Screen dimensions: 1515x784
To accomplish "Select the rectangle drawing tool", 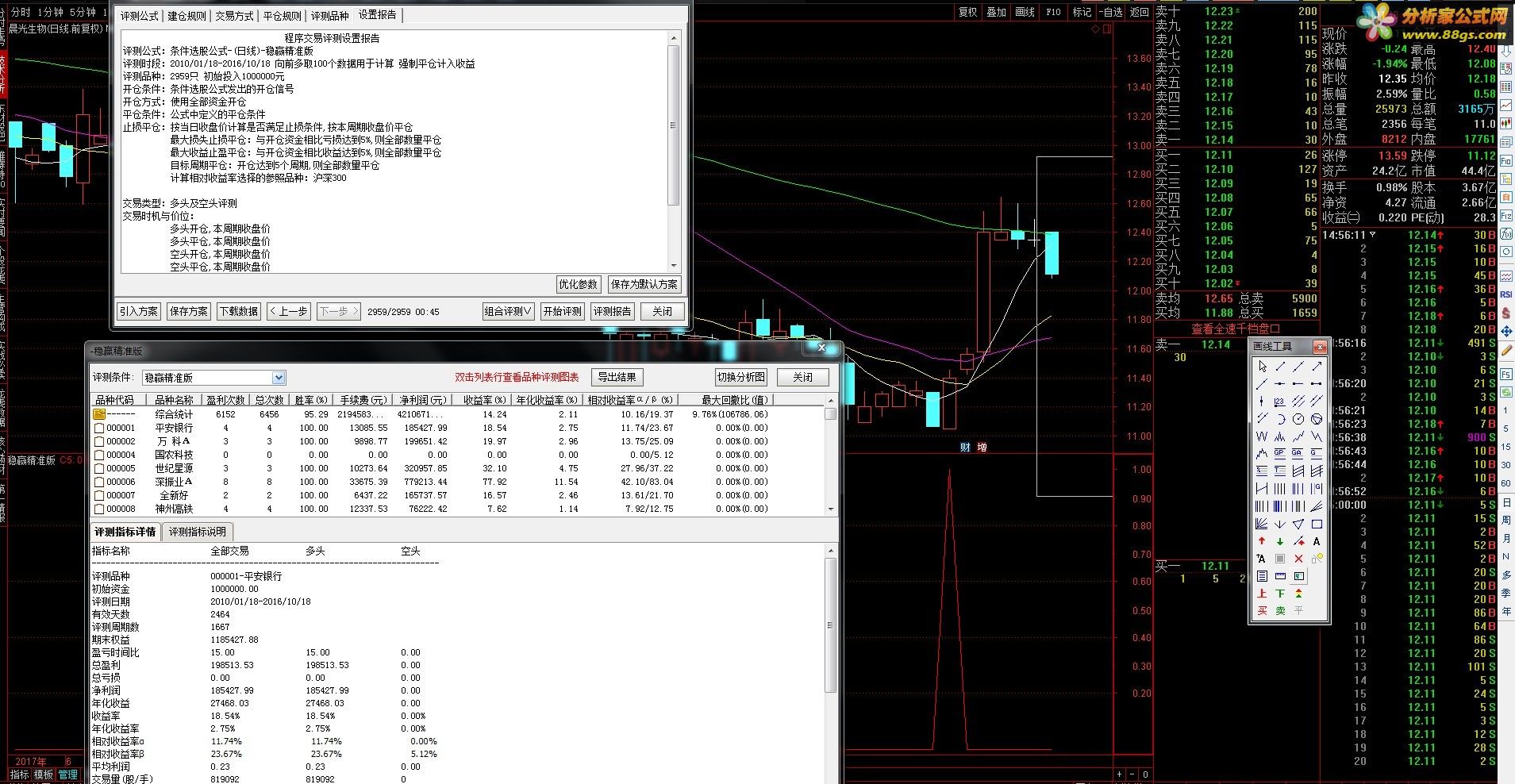I will click(1316, 524).
